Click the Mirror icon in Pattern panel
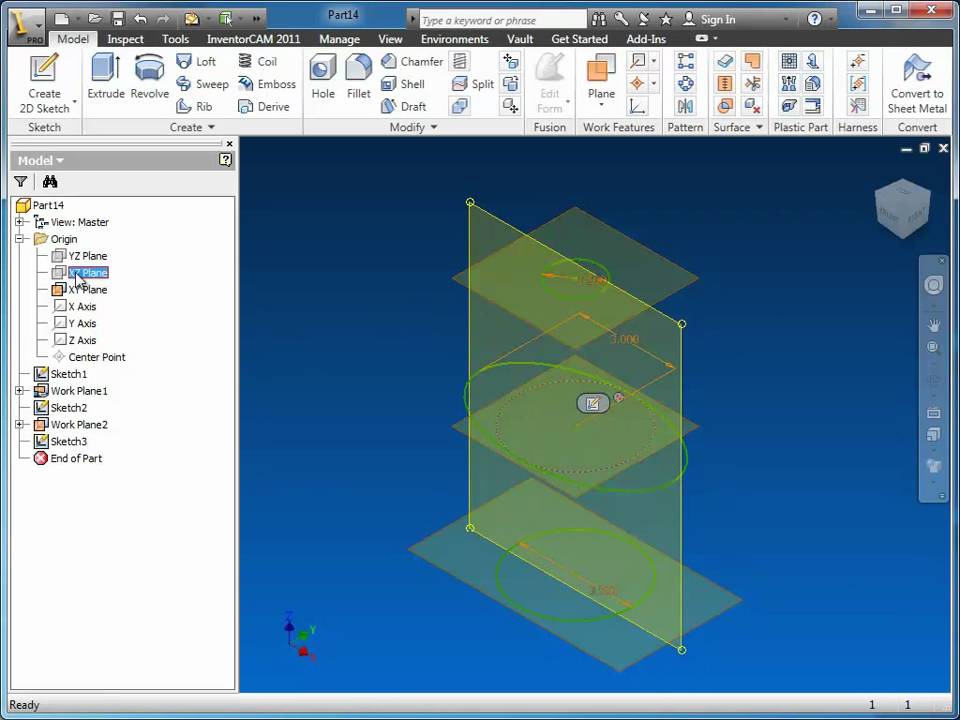 [x=685, y=107]
